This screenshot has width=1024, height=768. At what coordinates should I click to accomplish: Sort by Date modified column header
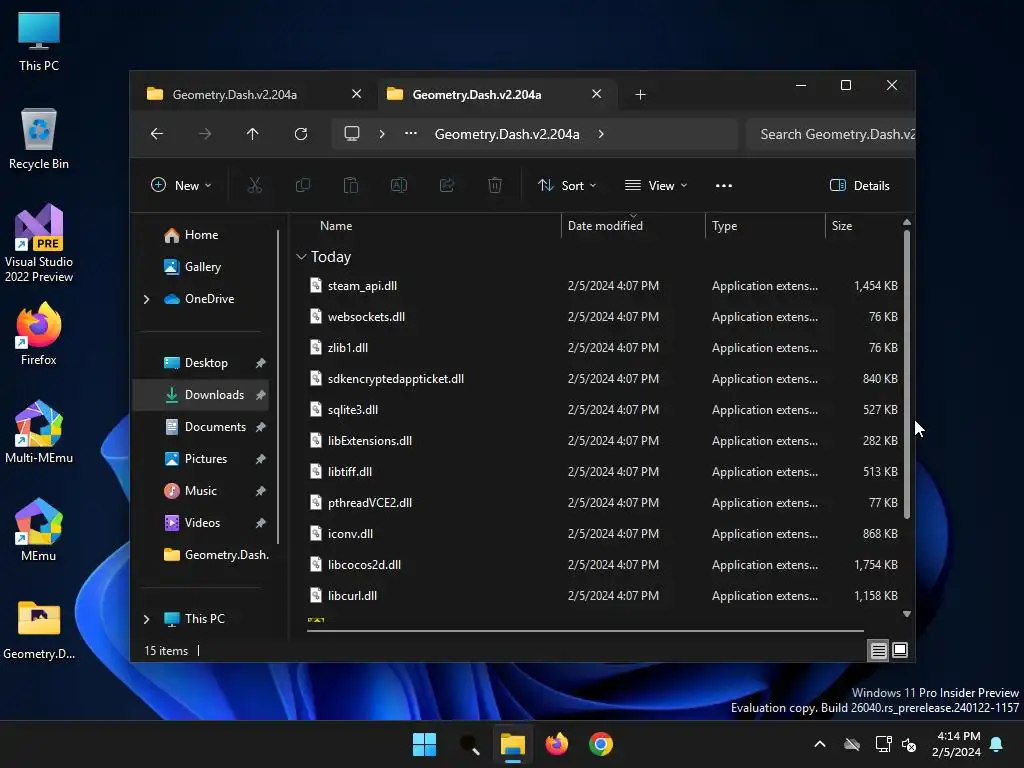coord(605,226)
